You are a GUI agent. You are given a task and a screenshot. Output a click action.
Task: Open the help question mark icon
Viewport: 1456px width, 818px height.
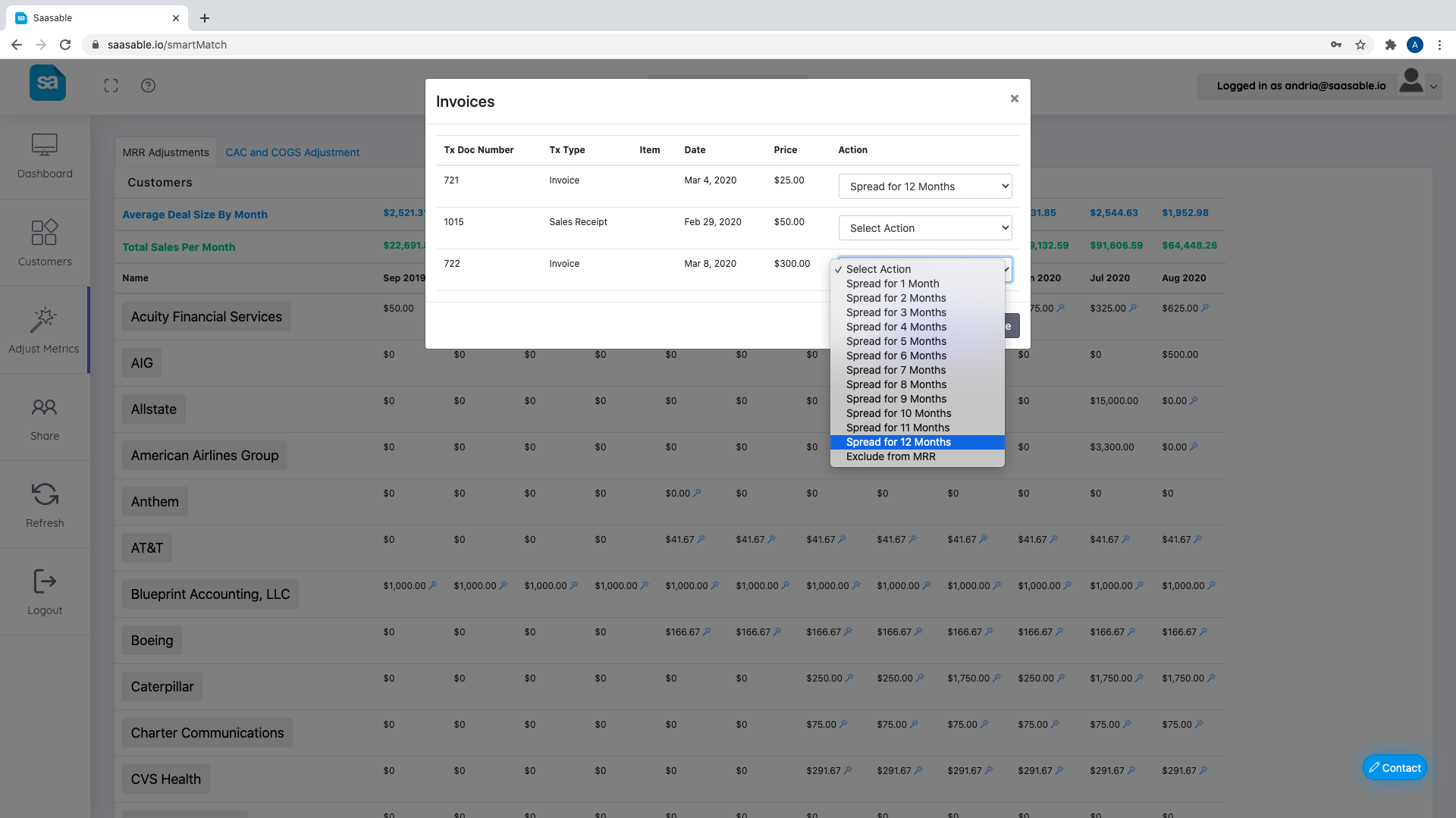coord(148,86)
